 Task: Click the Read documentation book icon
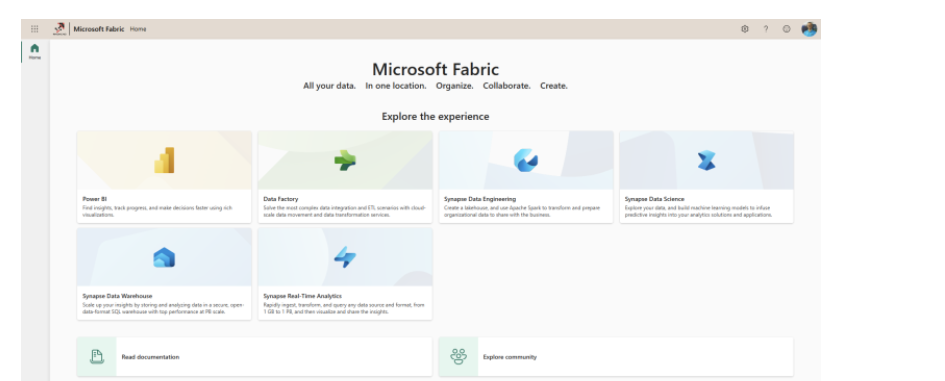click(96, 356)
